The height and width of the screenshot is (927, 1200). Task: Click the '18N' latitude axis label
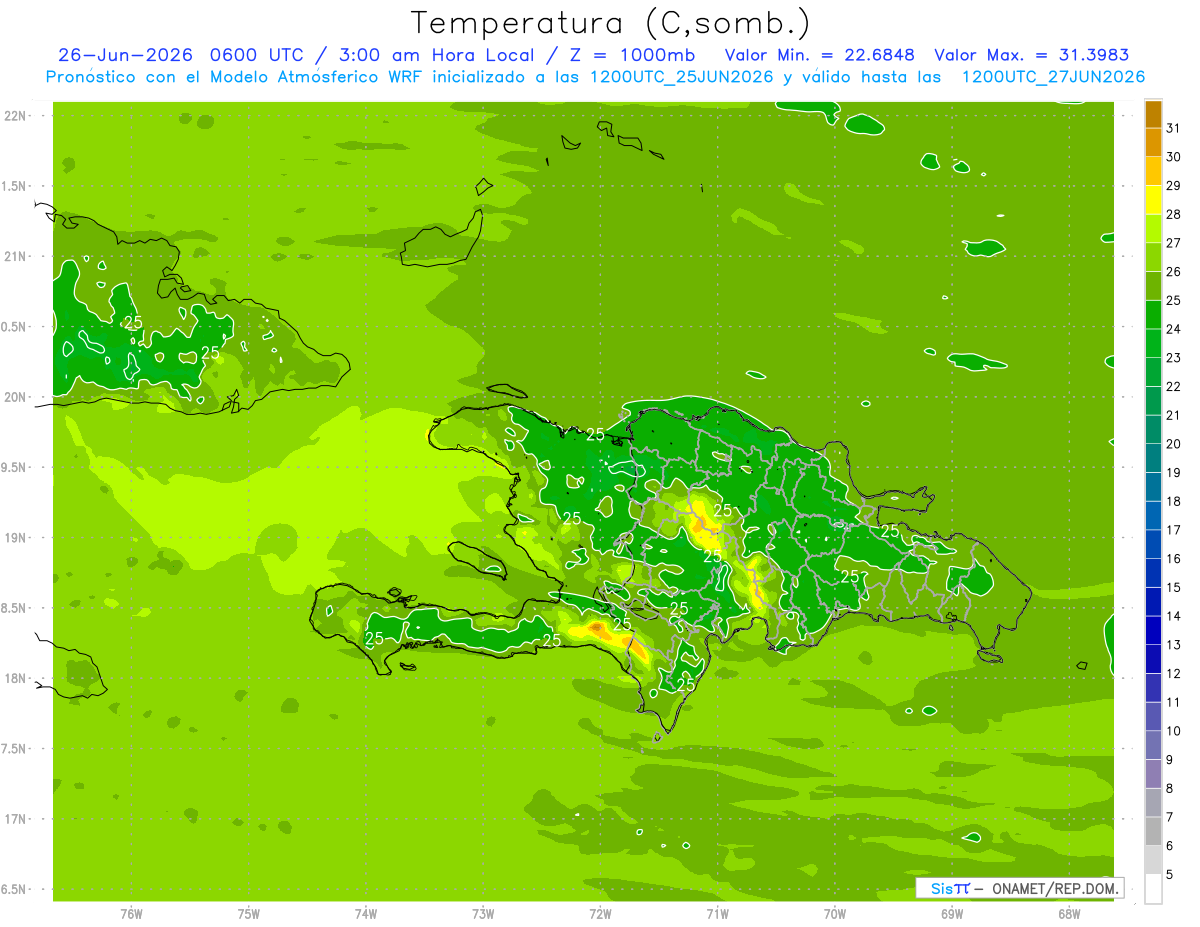pos(15,678)
